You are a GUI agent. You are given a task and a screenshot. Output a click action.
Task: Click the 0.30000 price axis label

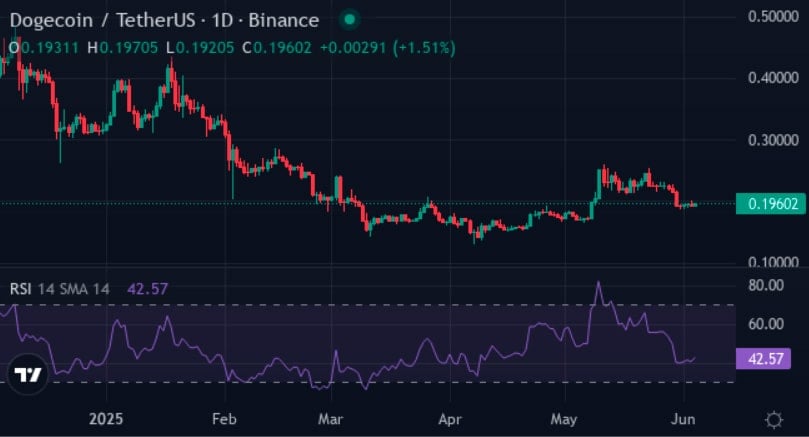773,140
